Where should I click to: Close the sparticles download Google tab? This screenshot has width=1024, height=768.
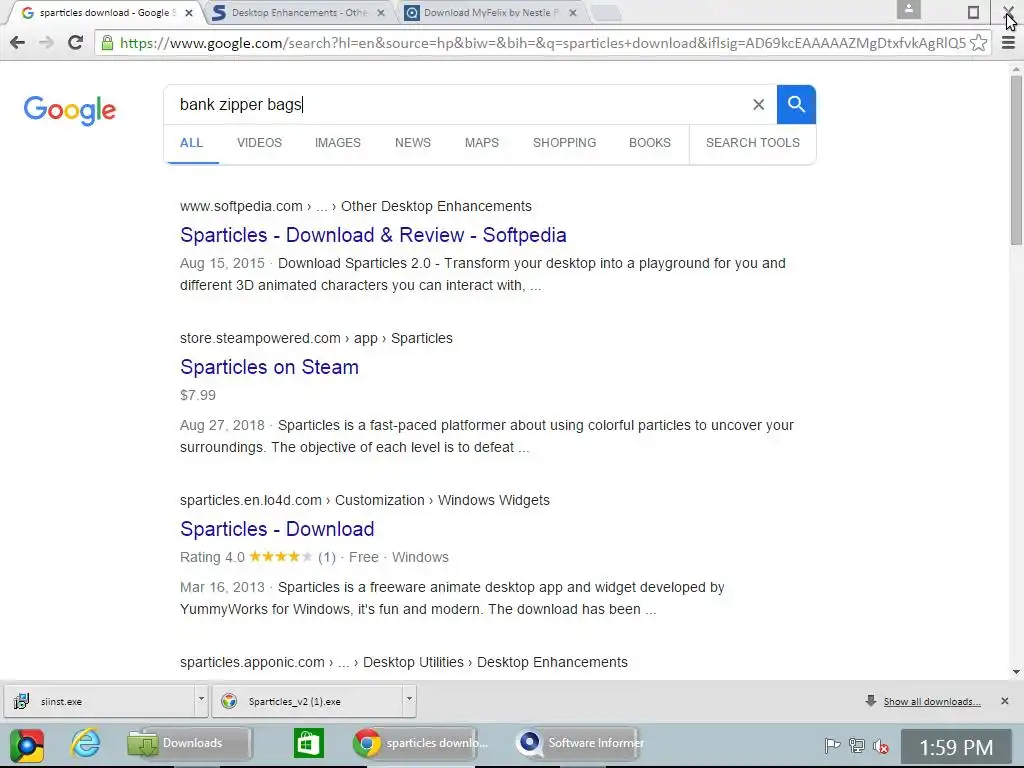point(189,12)
